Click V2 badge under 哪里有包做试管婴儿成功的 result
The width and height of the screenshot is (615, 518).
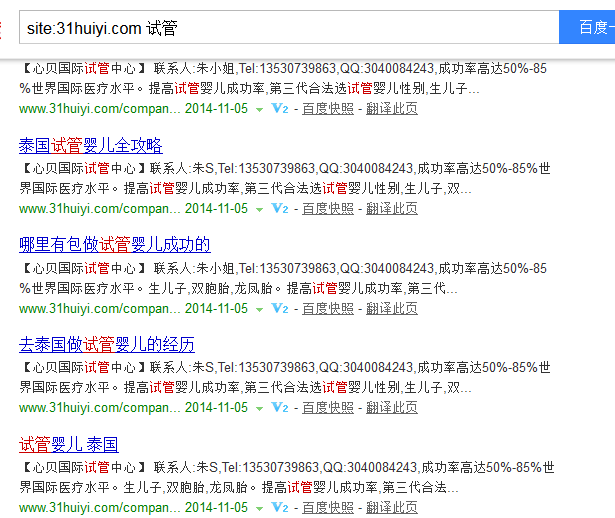(x=280, y=308)
